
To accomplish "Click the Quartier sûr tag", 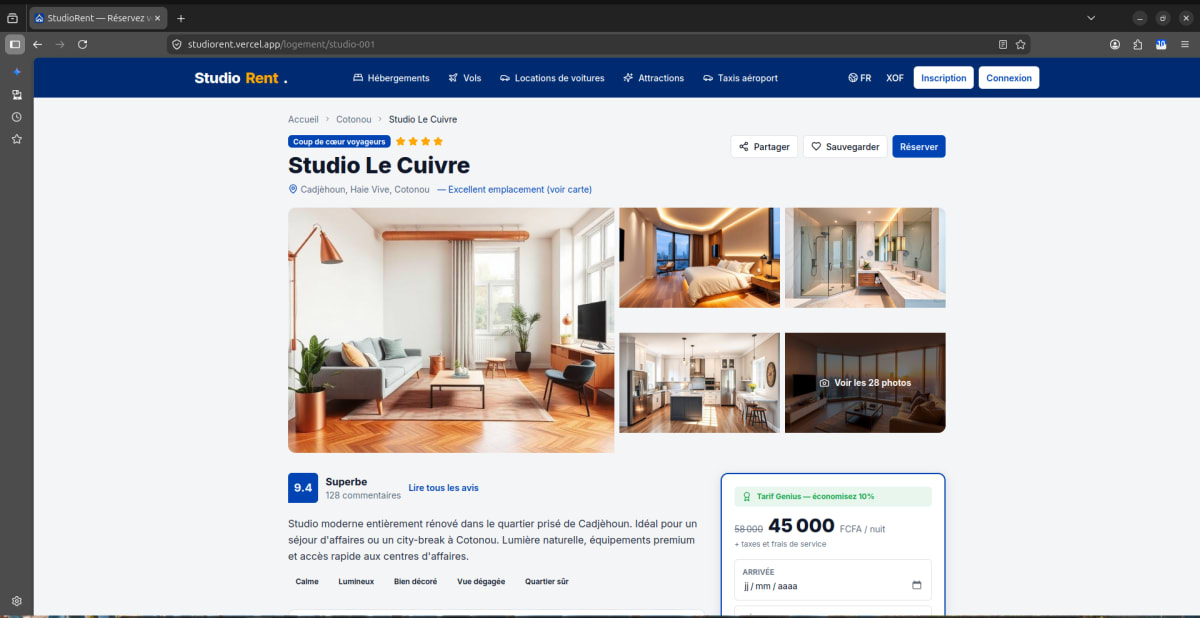I will click(x=547, y=581).
